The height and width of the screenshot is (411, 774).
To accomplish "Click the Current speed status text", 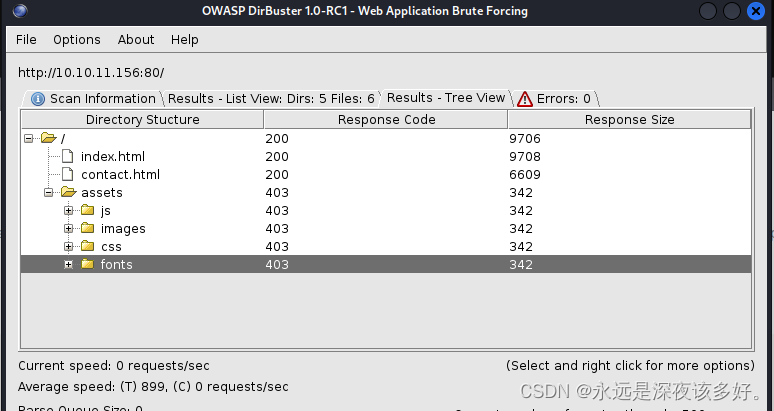I will (x=114, y=366).
